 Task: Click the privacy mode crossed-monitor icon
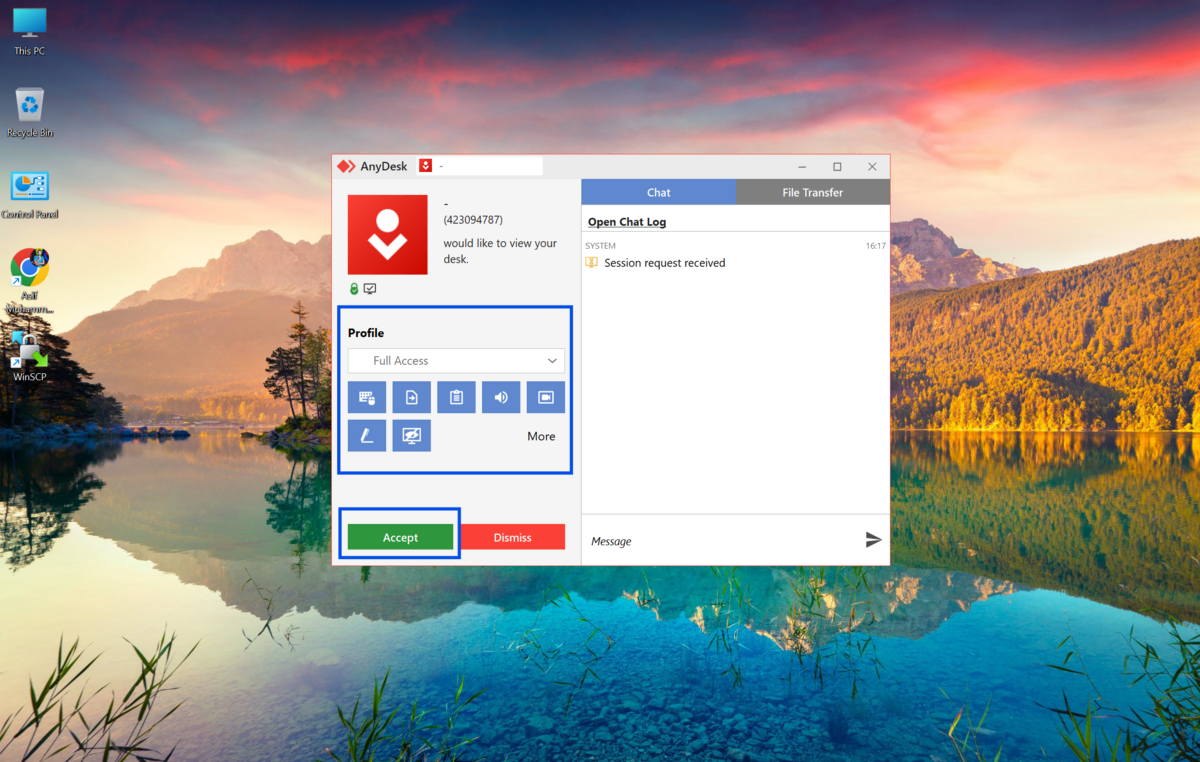coord(411,435)
